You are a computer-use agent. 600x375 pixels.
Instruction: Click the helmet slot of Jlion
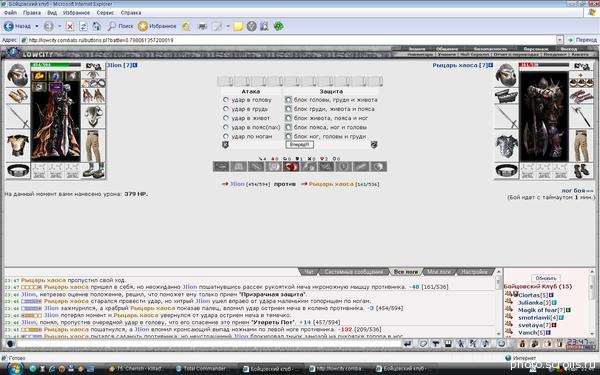tap(18, 75)
